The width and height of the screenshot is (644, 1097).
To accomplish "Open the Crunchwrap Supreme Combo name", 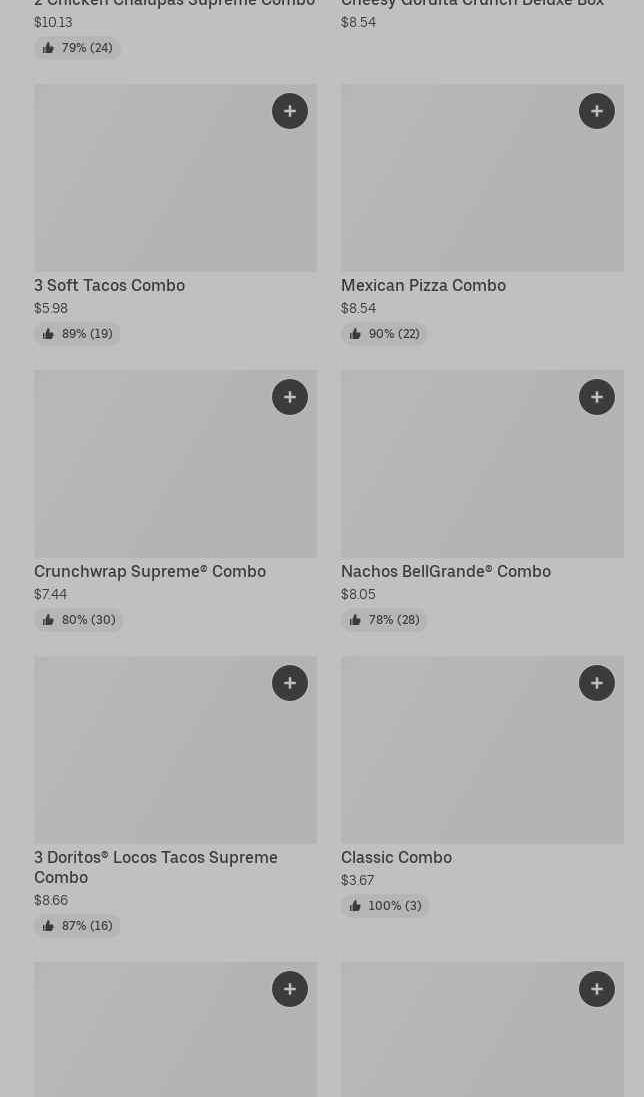I will (x=150, y=572).
